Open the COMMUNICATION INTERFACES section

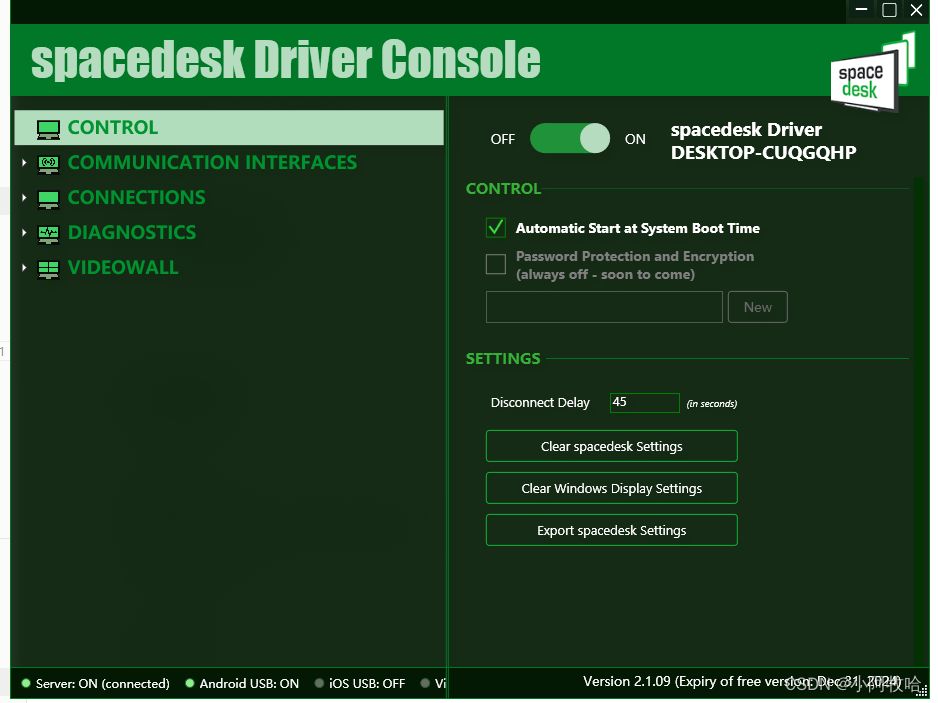(x=212, y=162)
